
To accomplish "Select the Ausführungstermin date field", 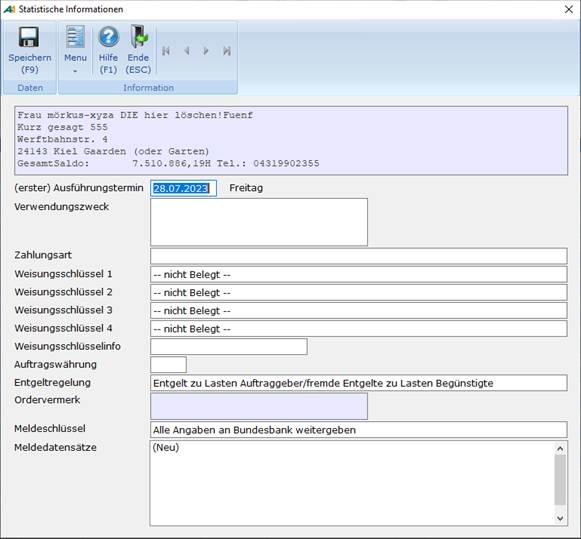I will [x=183, y=188].
